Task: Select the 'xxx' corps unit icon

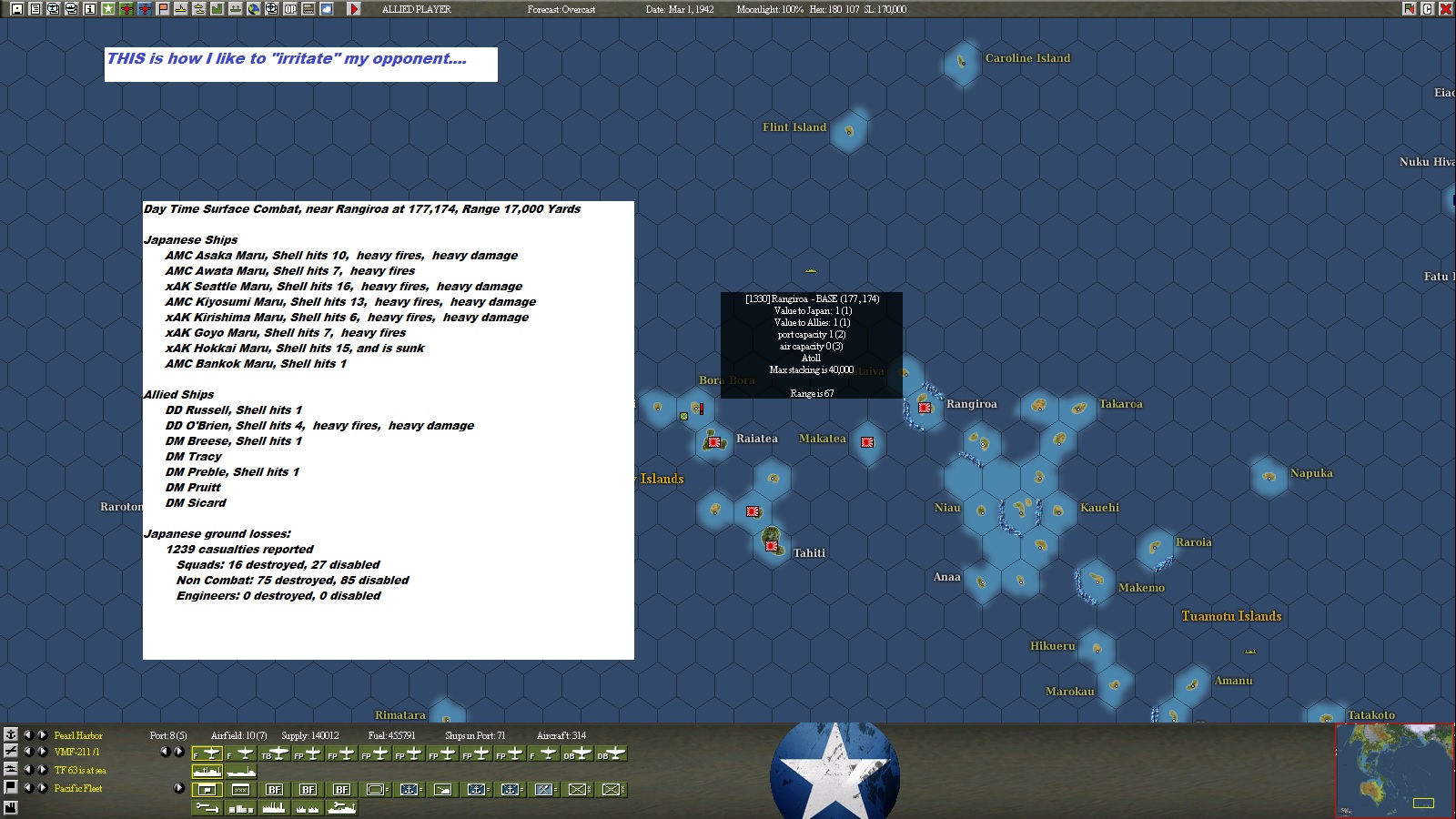Action: (241, 790)
